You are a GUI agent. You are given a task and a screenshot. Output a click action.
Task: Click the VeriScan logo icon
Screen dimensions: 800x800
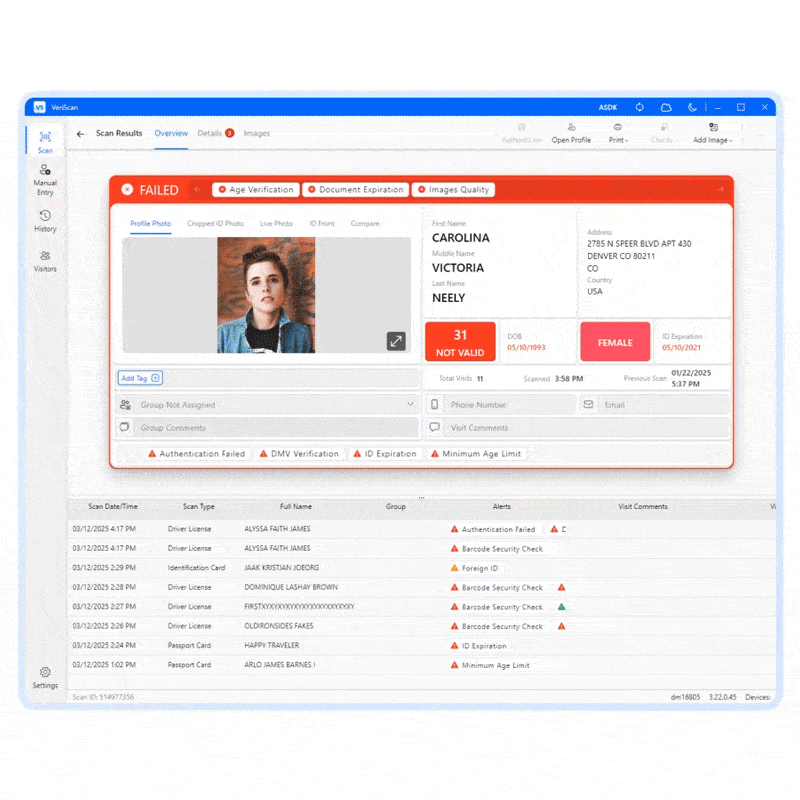point(39,107)
